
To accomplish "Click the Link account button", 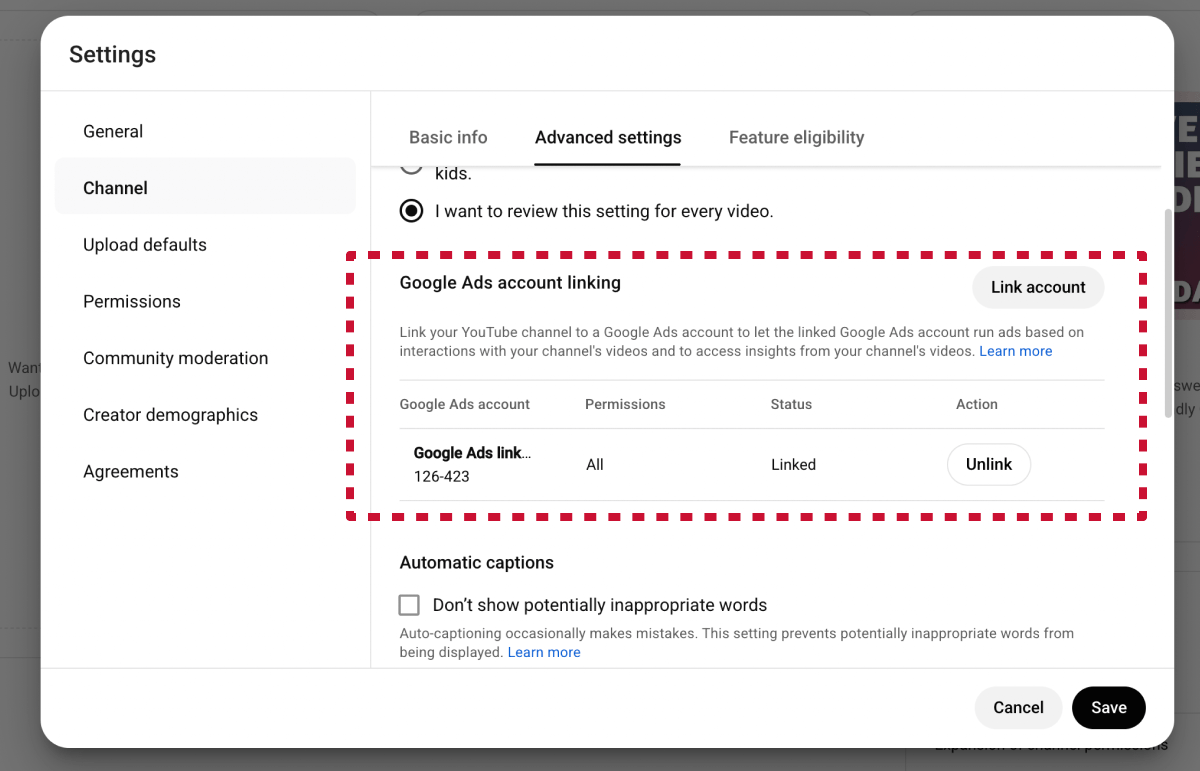I will click(x=1038, y=287).
